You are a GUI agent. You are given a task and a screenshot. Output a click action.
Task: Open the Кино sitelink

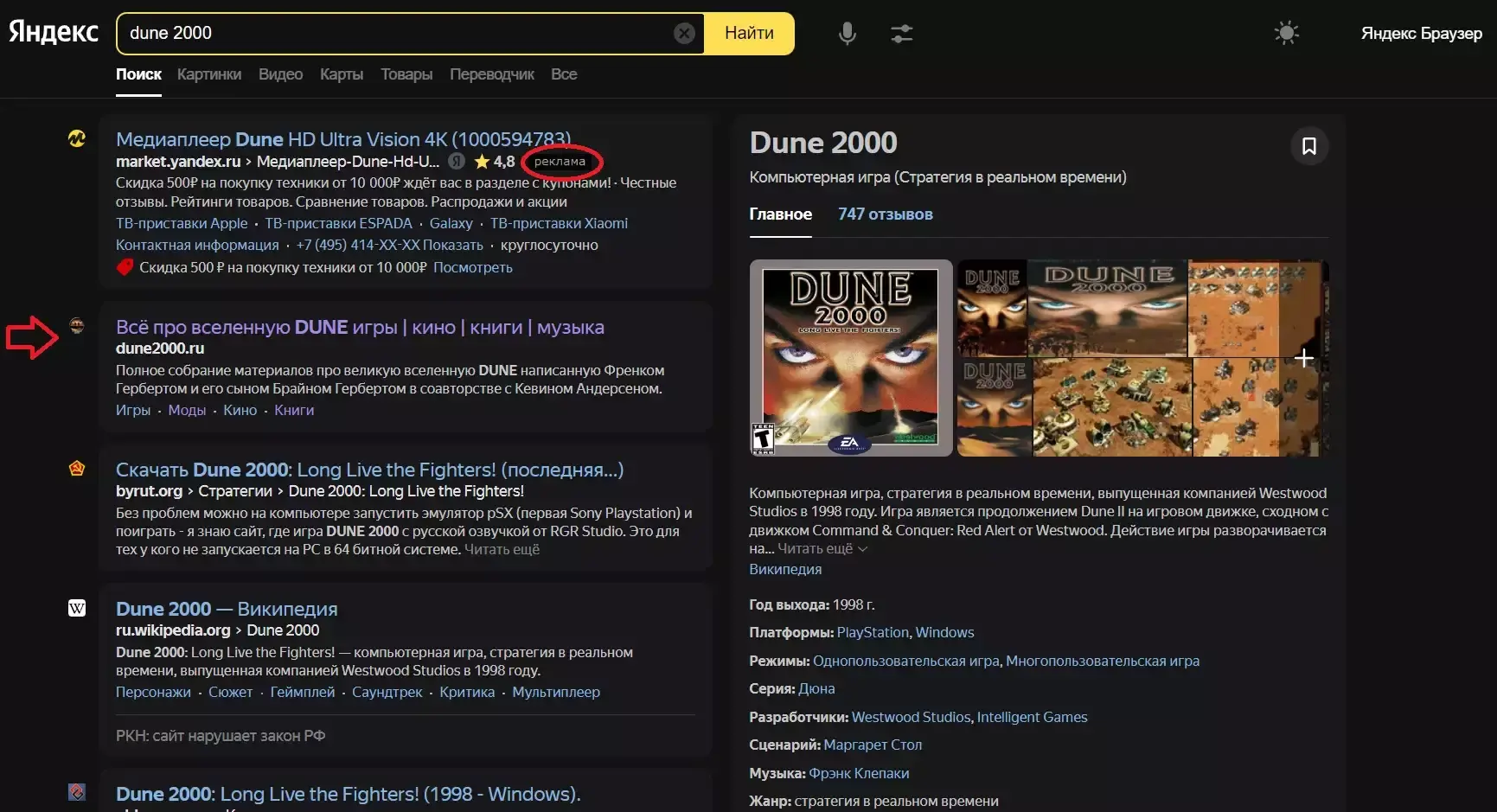point(240,410)
